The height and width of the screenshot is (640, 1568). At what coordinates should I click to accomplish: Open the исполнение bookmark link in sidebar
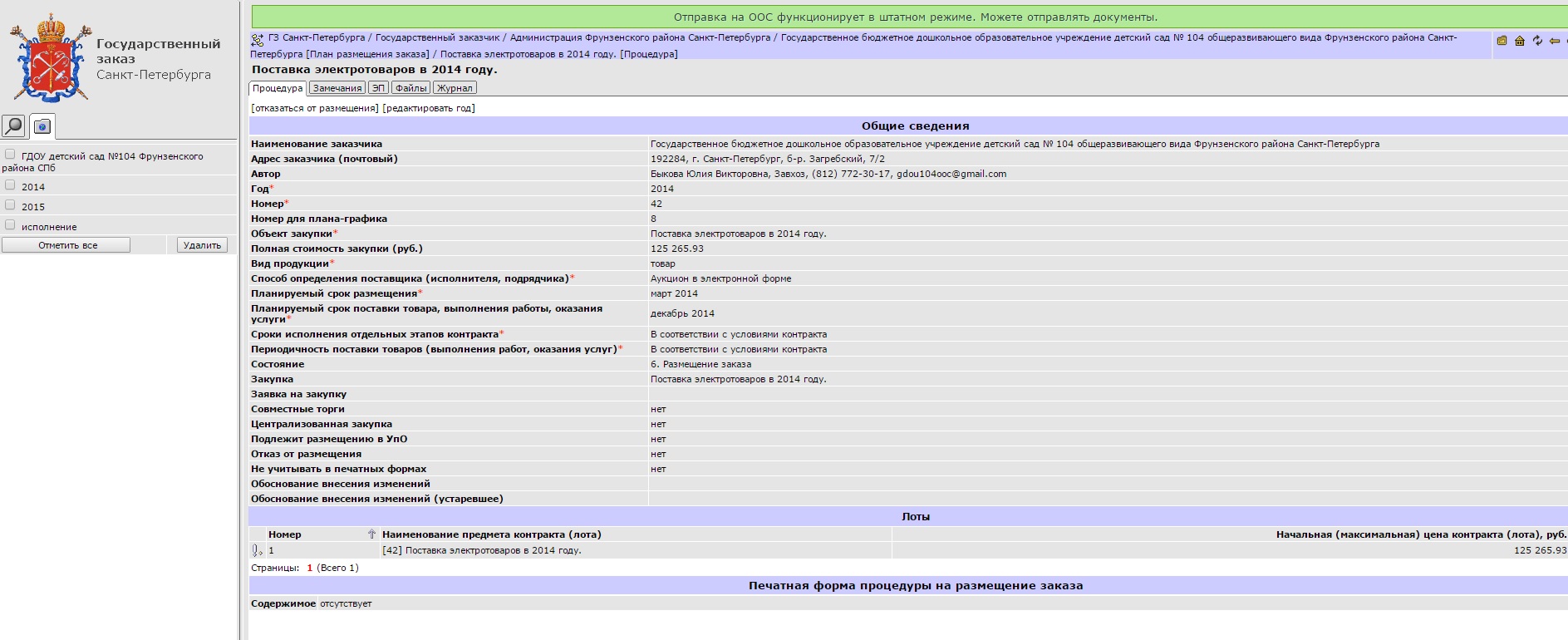click(49, 227)
